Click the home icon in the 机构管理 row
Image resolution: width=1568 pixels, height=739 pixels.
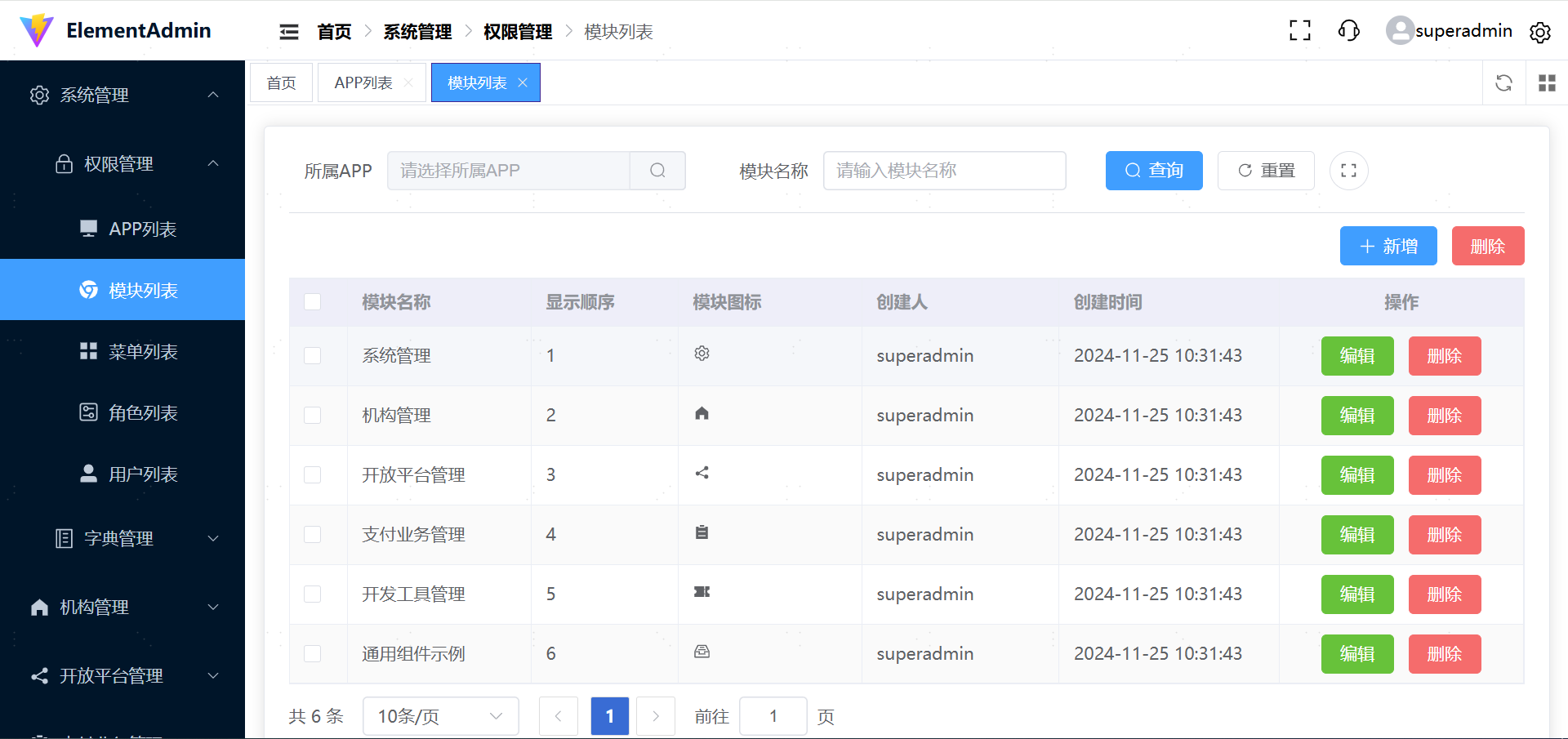(702, 413)
